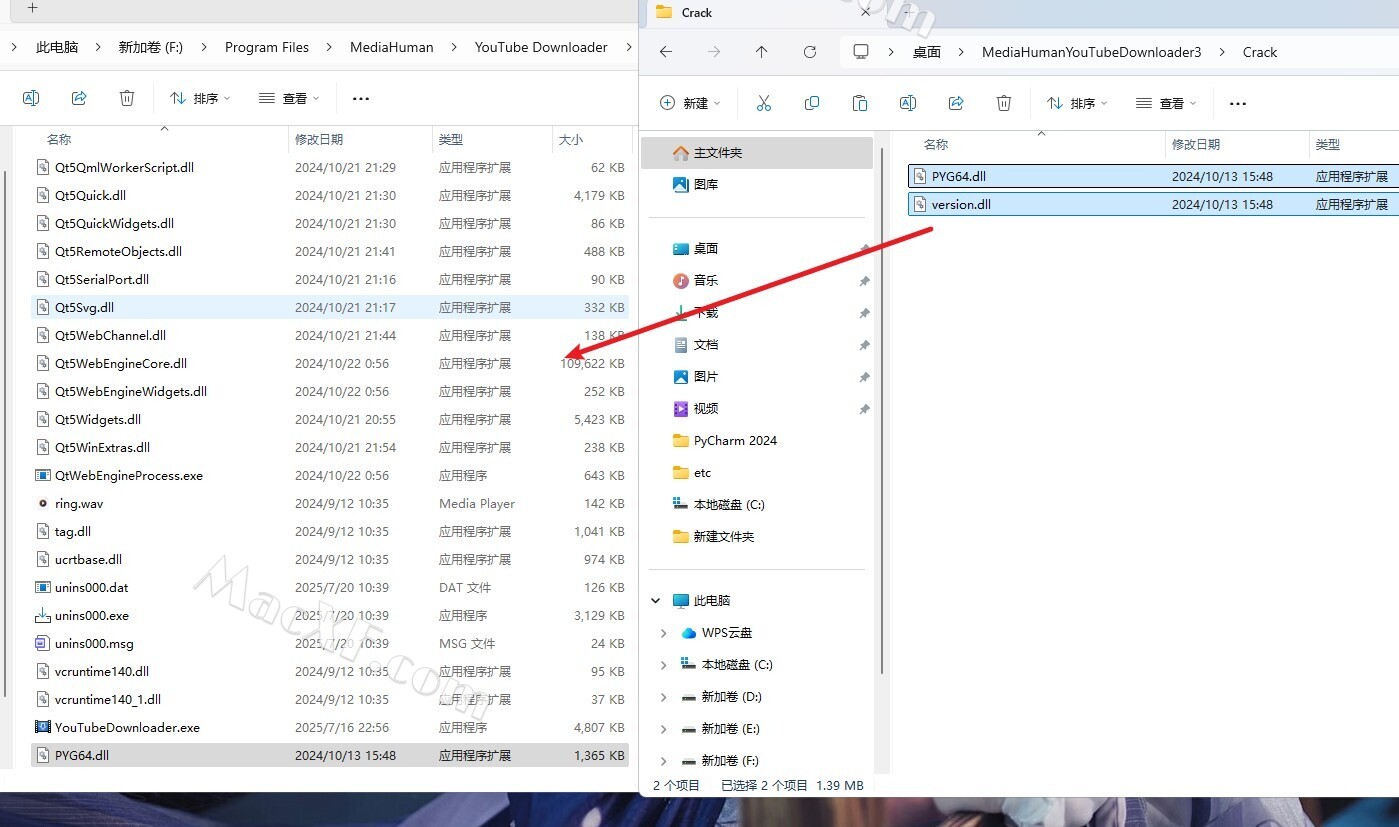Select PYG64.dll in Crack window

point(1153,176)
